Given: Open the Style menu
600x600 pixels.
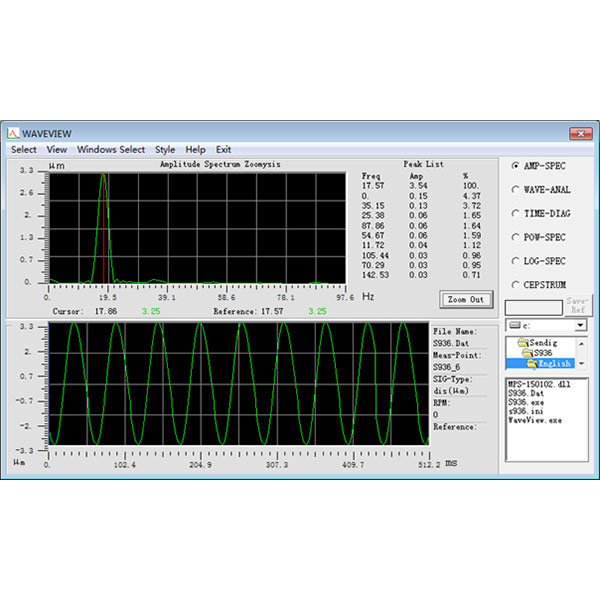Looking at the screenshot, I should (x=165, y=149).
